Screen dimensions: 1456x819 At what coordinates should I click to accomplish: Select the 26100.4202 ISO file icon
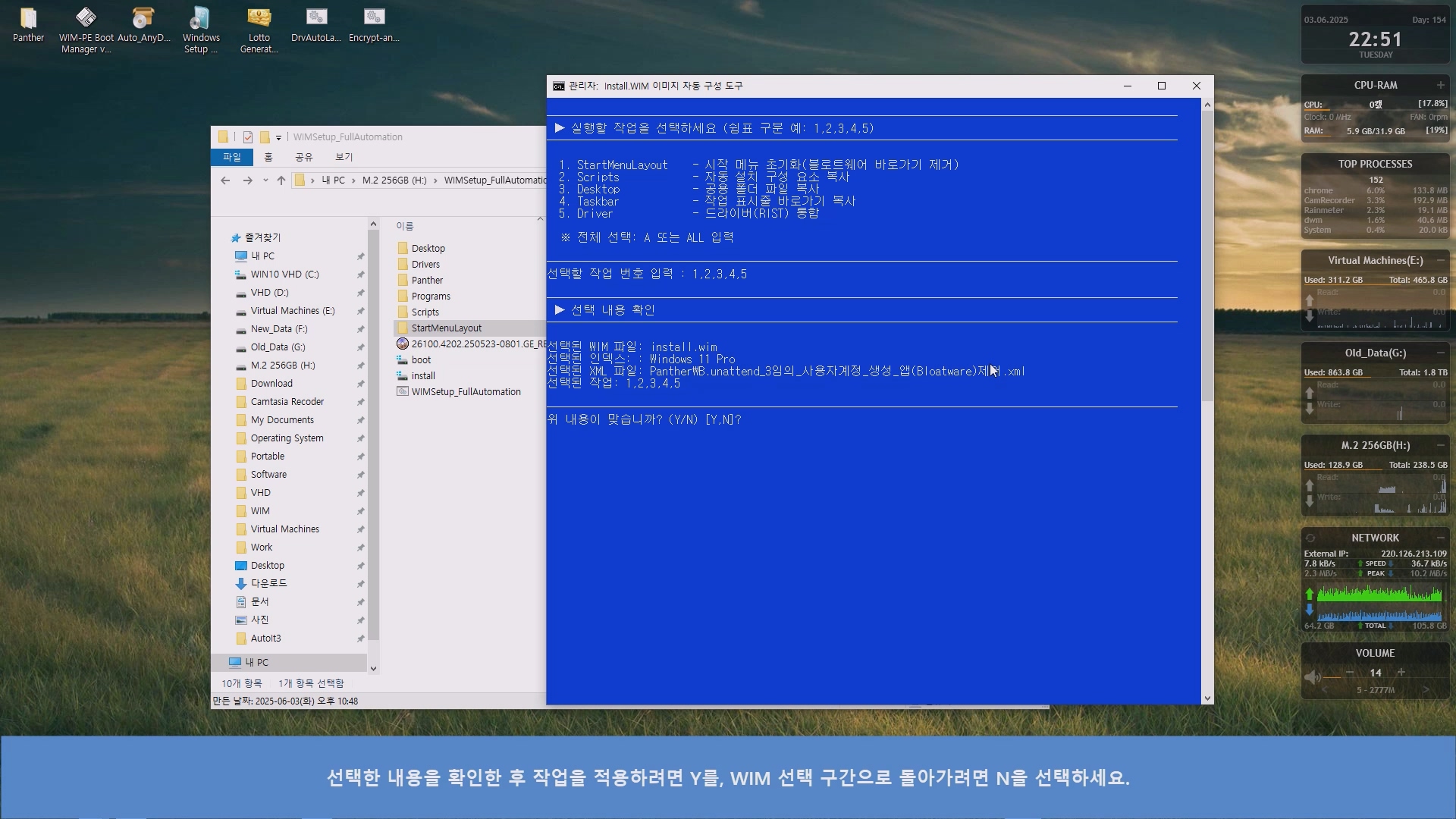point(403,344)
